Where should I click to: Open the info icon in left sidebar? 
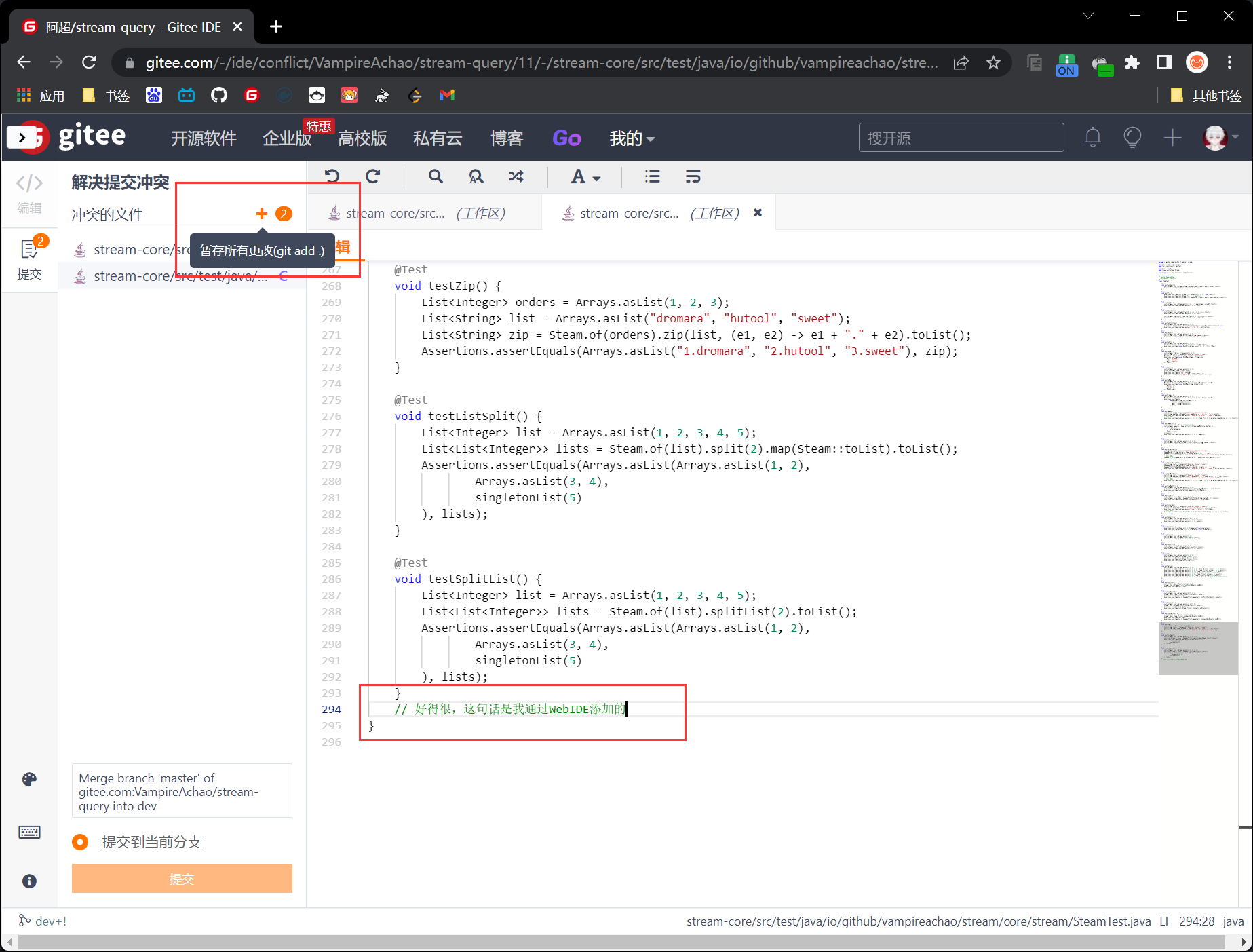(29, 881)
